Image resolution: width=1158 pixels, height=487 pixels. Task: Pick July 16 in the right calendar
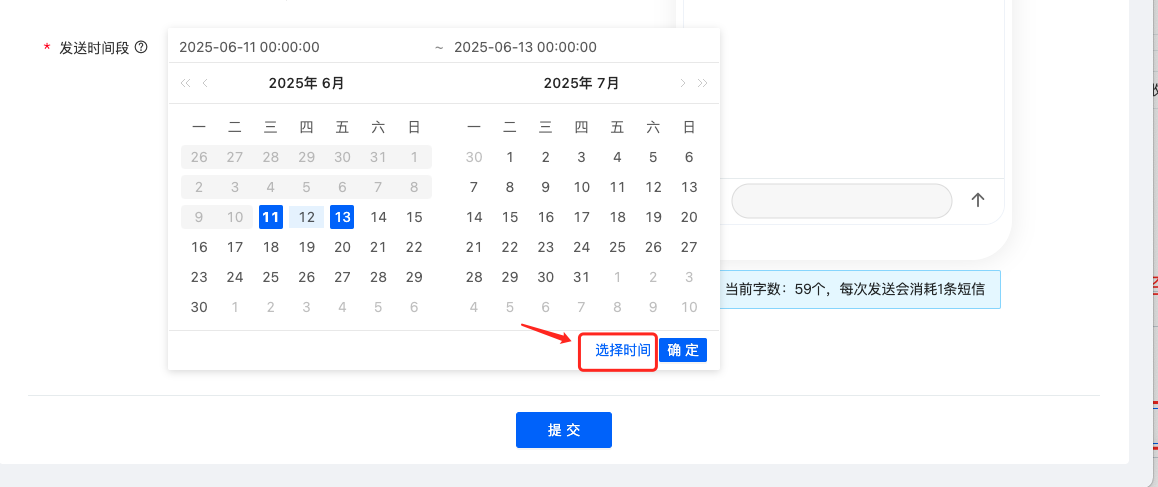click(545, 217)
